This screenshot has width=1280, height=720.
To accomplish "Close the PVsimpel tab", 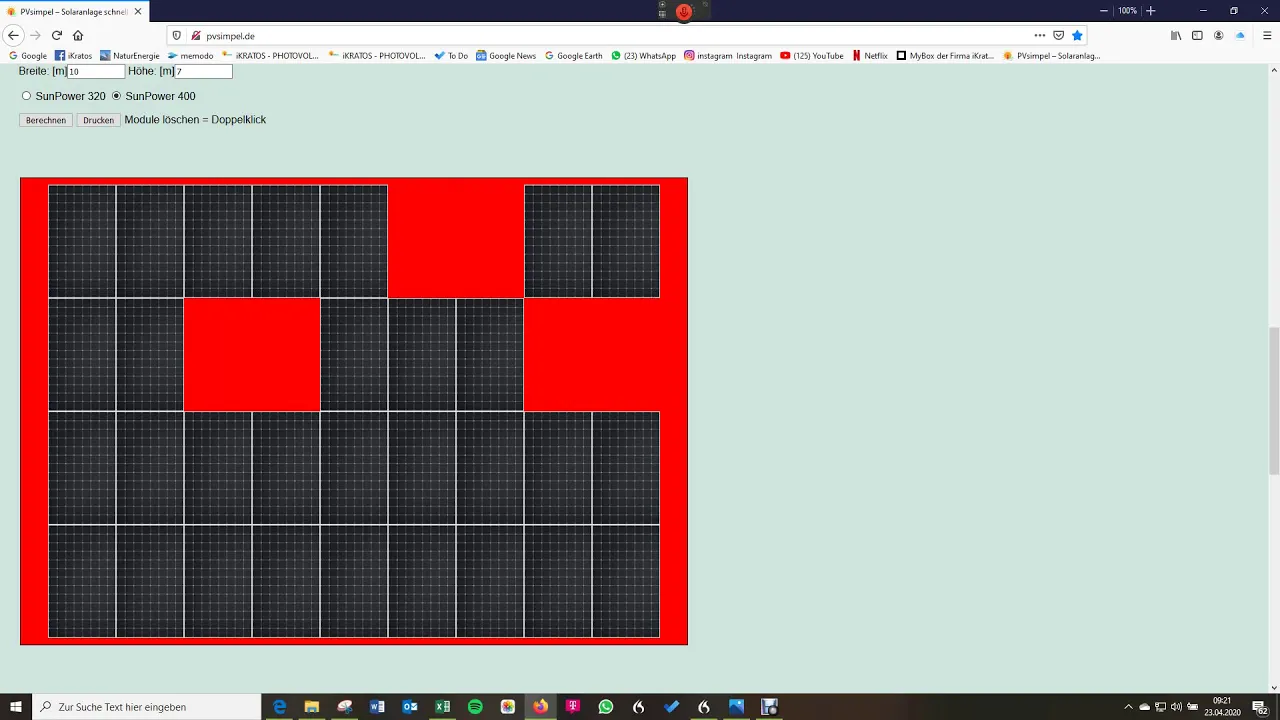I will pos(138,11).
